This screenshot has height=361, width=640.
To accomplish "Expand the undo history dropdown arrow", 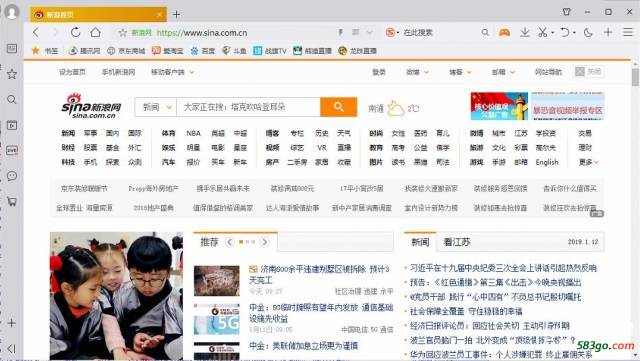I will tap(574, 33).
